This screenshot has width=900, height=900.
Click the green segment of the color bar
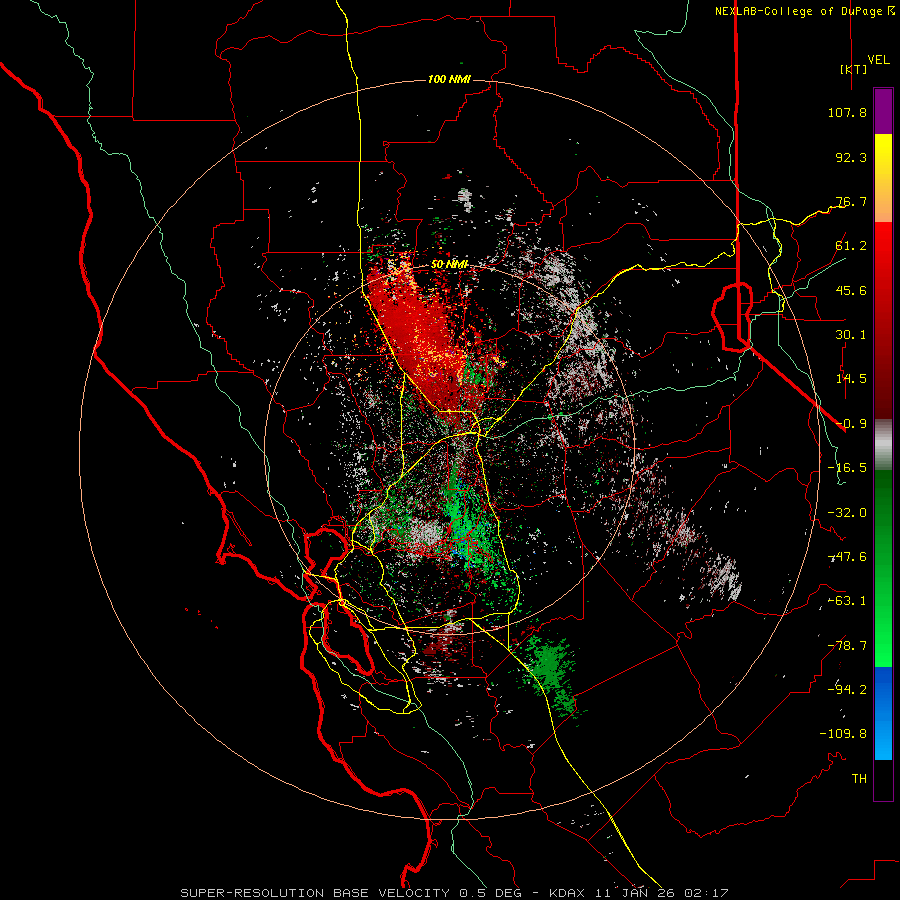coord(883,568)
